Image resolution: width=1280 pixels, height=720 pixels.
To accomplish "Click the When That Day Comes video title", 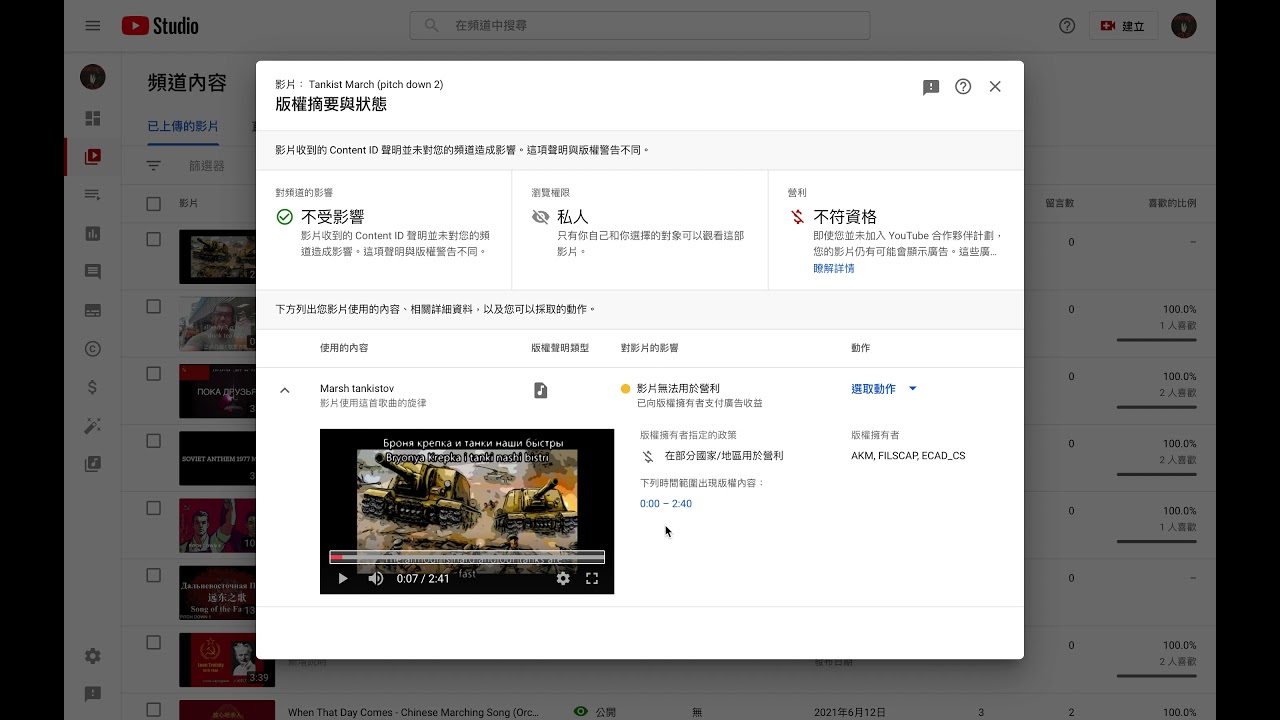I will point(415,712).
